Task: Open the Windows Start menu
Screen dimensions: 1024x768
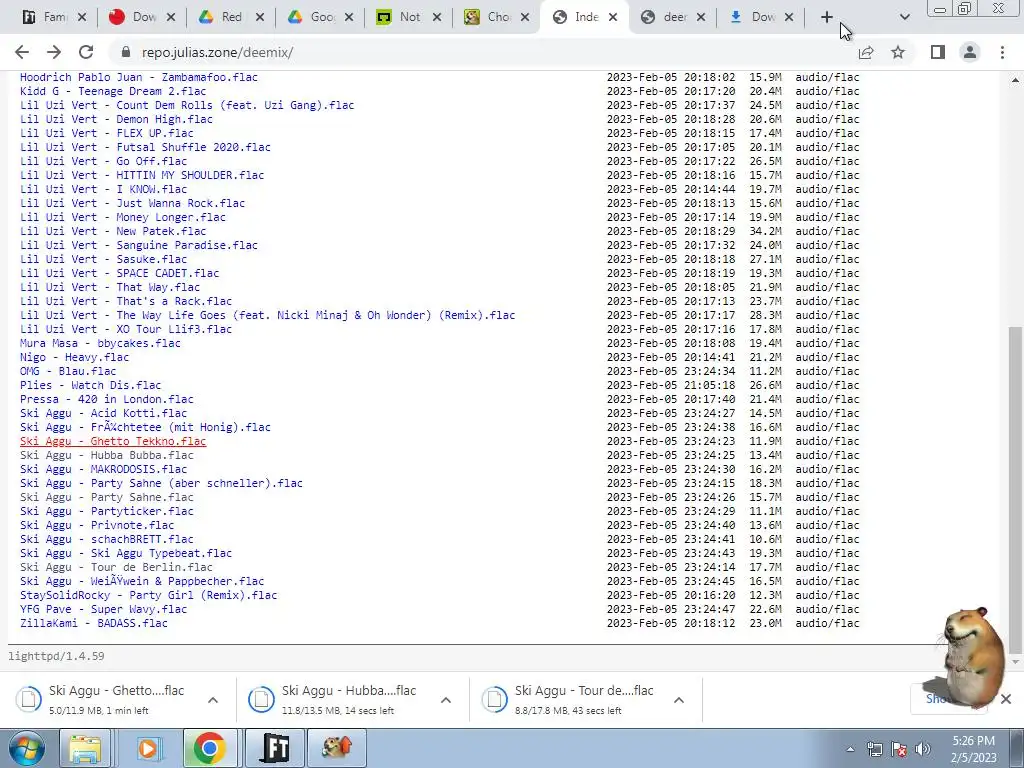Action: pos(27,748)
